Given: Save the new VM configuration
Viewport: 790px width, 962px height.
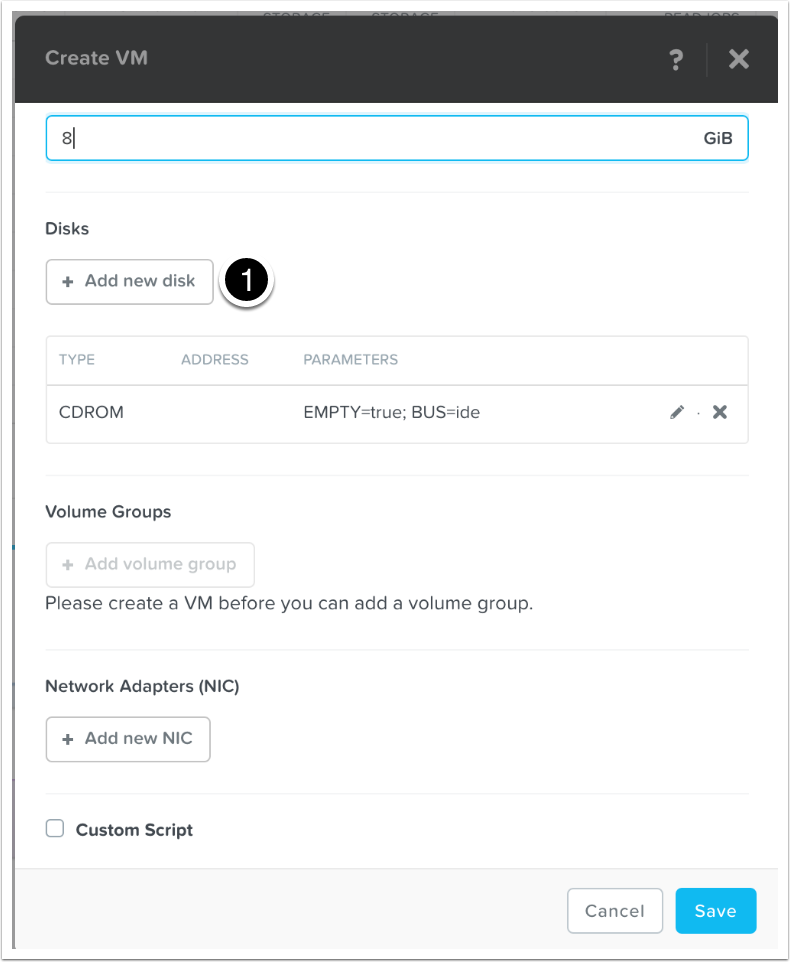Looking at the screenshot, I should [x=715, y=911].
